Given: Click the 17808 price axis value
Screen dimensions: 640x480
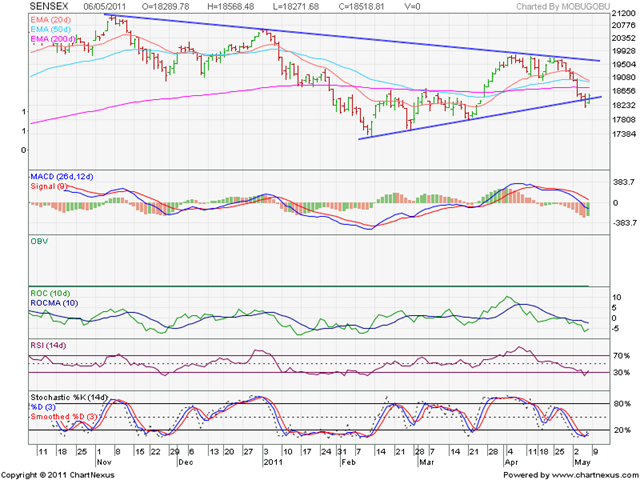Looking at the screenshot, I should [624, 120].
